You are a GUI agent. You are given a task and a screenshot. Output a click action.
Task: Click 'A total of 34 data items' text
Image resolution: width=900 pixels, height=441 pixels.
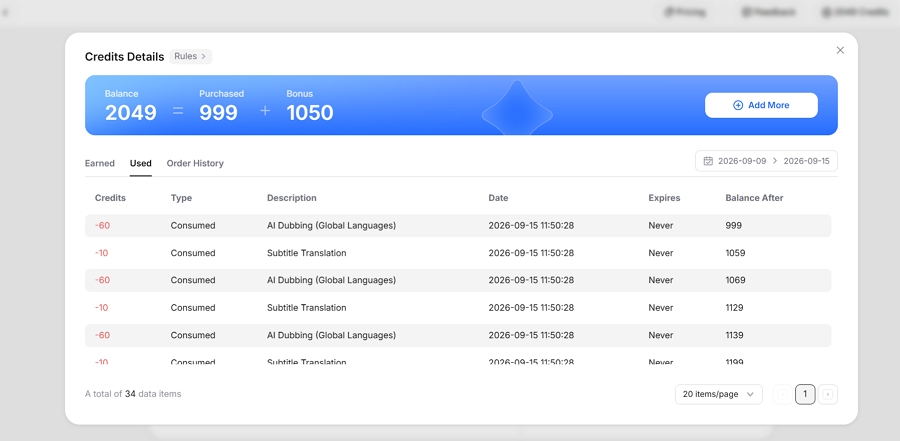pyautogui.click(x=133, y=394)
